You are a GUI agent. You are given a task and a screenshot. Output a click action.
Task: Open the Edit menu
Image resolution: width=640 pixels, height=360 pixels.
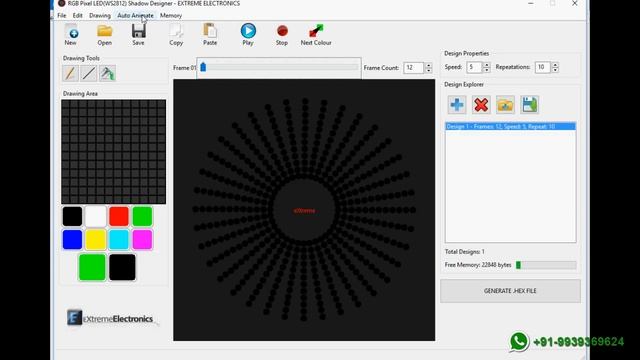click(x=78, y=16)
